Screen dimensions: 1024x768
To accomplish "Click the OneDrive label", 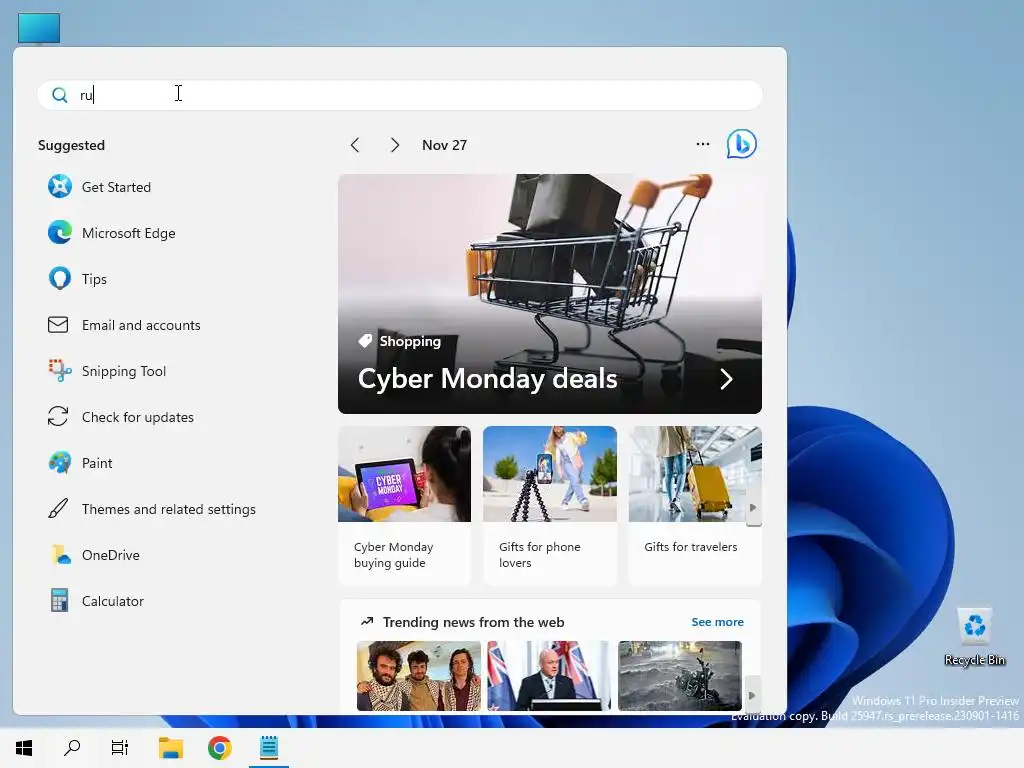I will pyautogui.click(x=110, y=555).
